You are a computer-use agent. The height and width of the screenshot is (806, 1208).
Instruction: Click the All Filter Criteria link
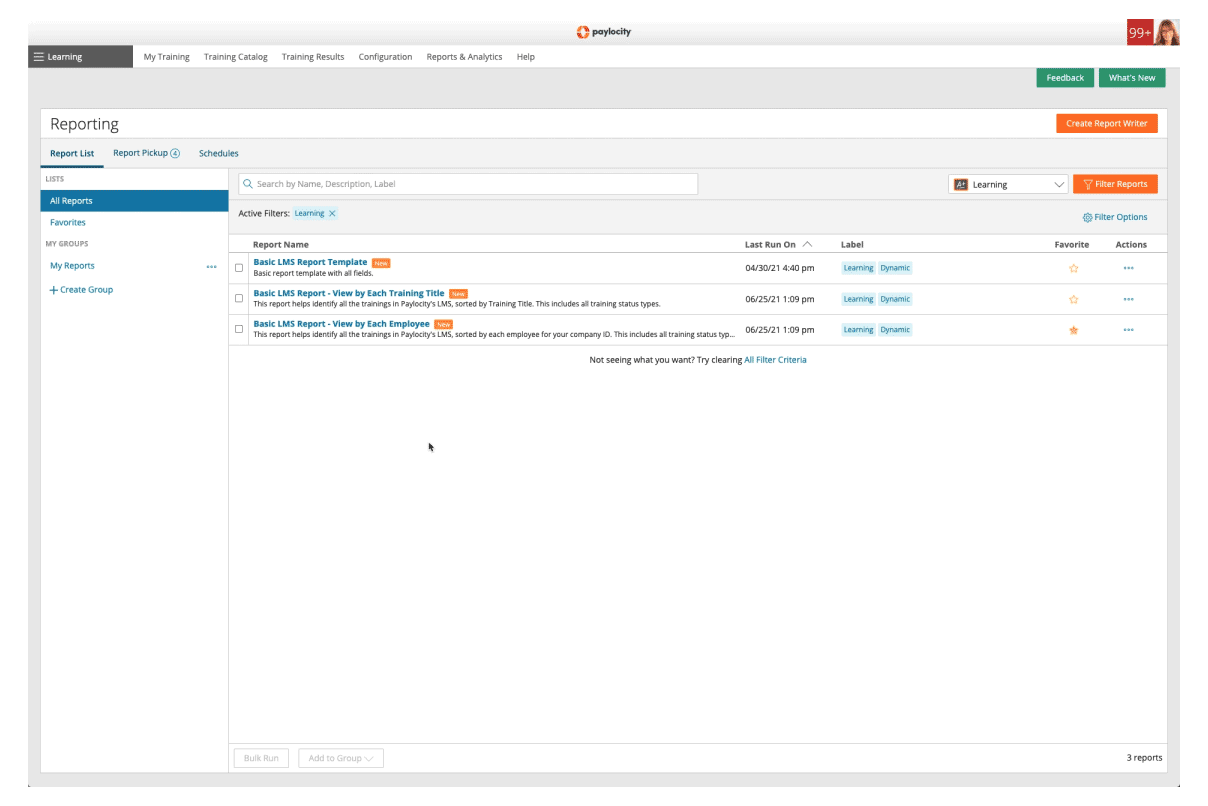pyautogui.click(x=775, y=360)
